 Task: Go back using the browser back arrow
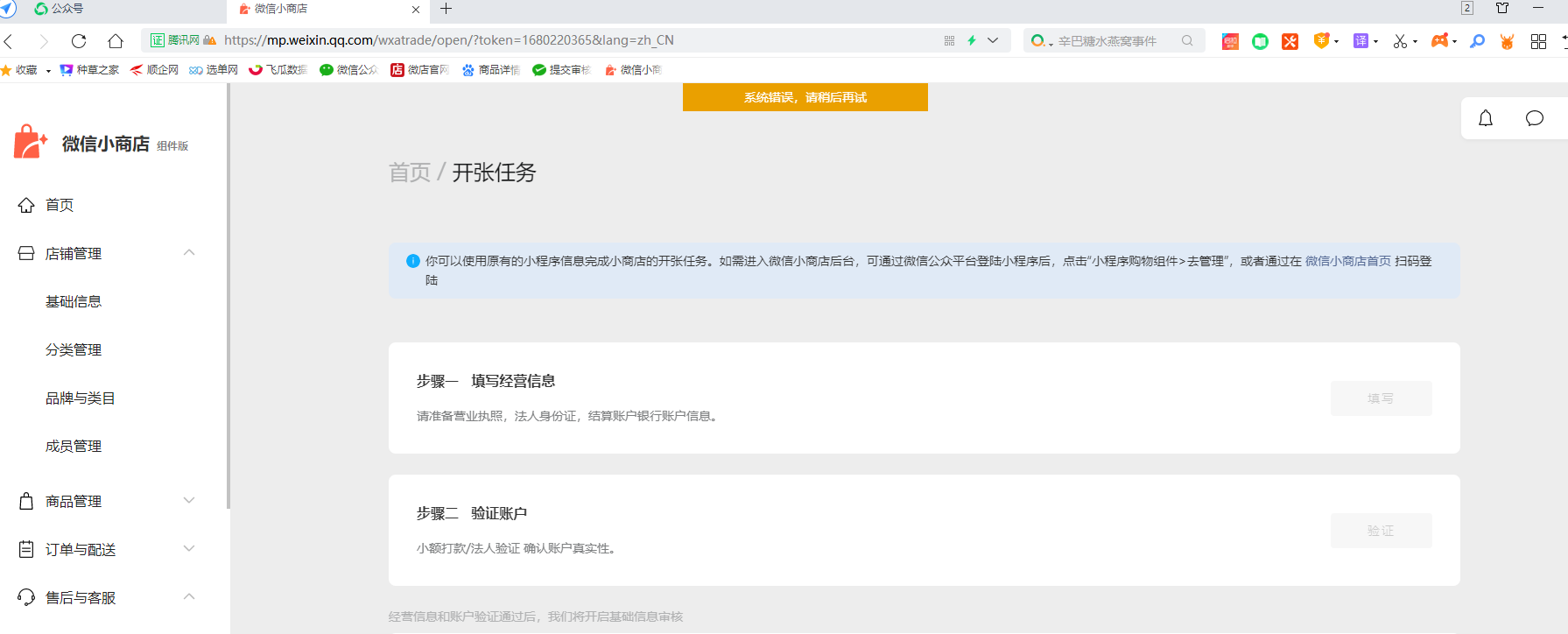coord(9,41)
